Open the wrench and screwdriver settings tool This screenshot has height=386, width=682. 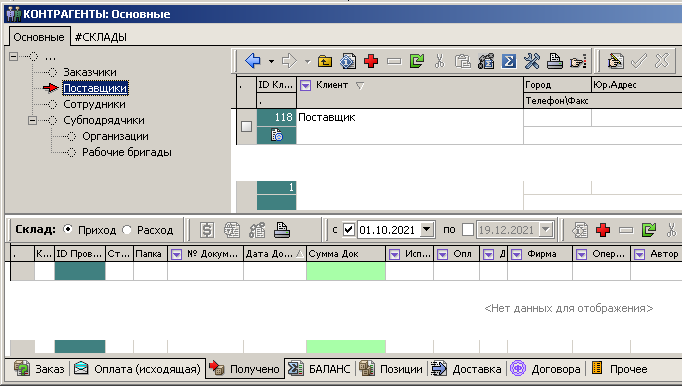(x=532, y=61)
